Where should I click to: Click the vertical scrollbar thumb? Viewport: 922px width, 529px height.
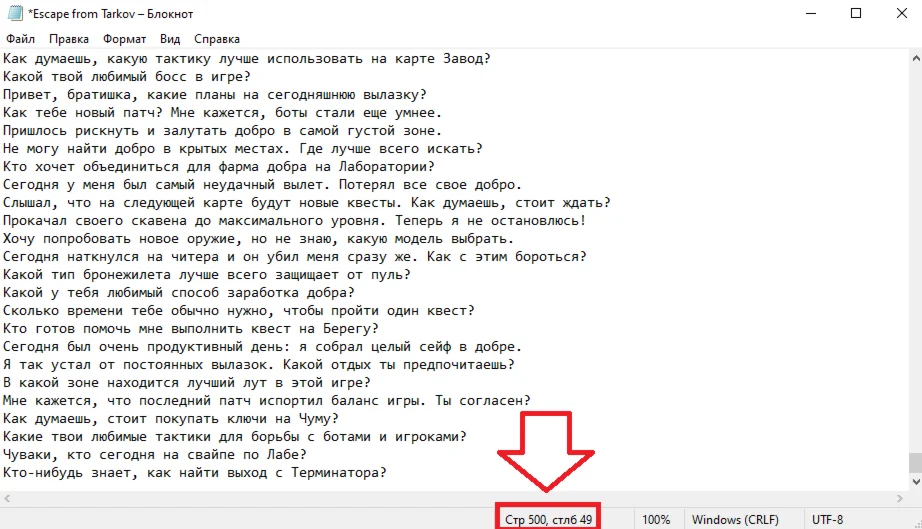point(916,463)
